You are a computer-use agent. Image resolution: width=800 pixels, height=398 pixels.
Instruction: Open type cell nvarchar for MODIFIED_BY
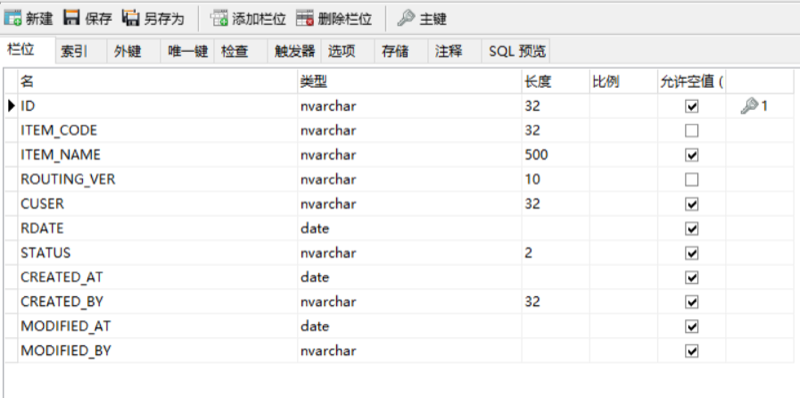point(410,351)
